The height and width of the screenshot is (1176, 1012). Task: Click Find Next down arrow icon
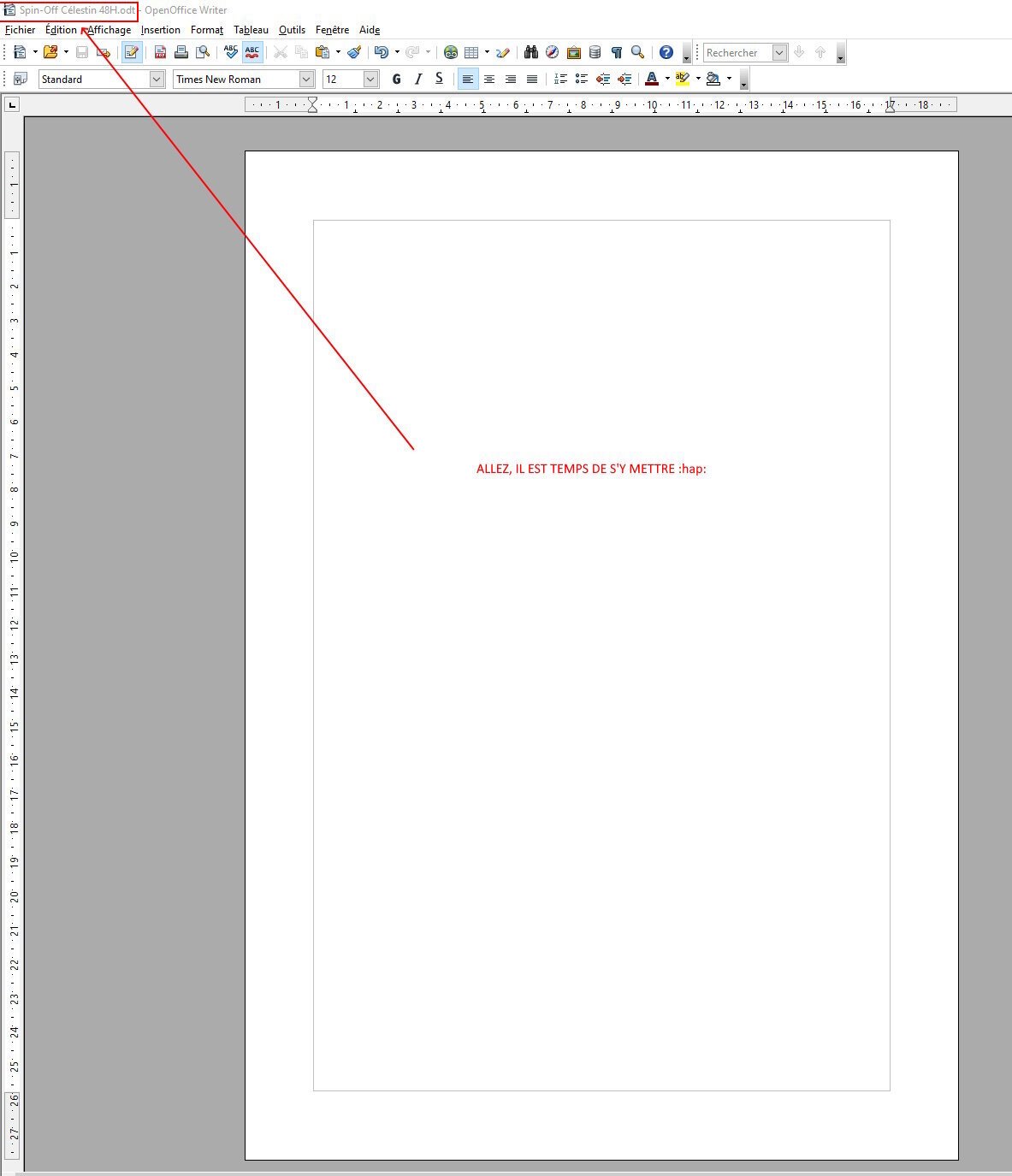point(799,52)
